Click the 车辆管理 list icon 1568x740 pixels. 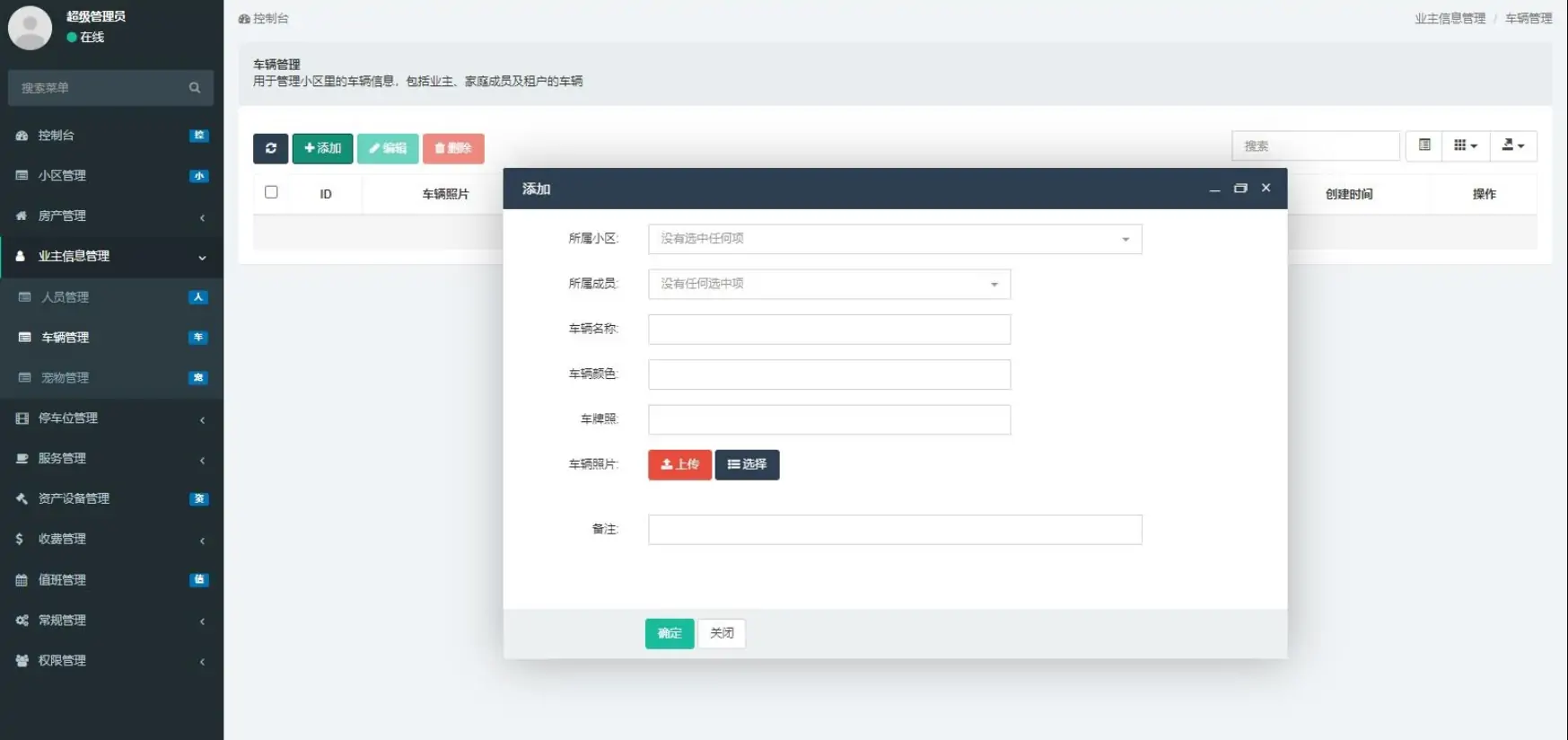tap(25, 338)
